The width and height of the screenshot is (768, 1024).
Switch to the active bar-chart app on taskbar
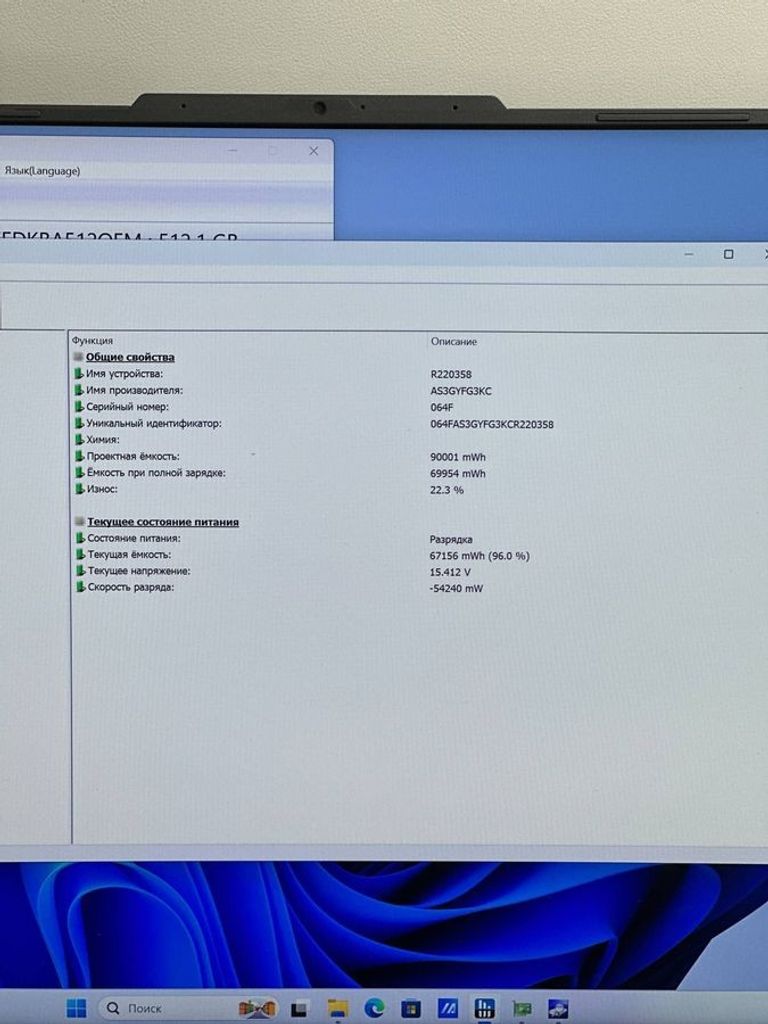(x=485, y=1008)
